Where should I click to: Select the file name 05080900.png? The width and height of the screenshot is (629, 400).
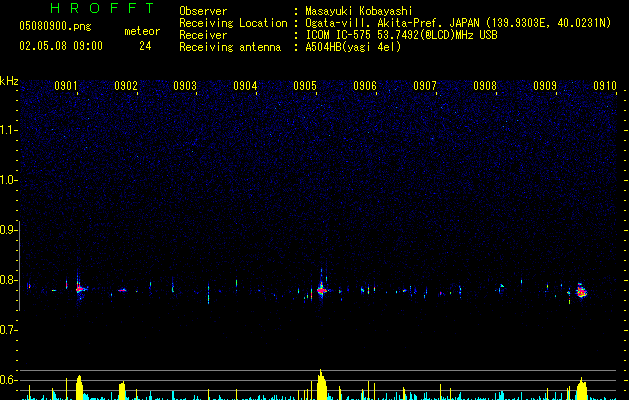(x=55, y=26)
